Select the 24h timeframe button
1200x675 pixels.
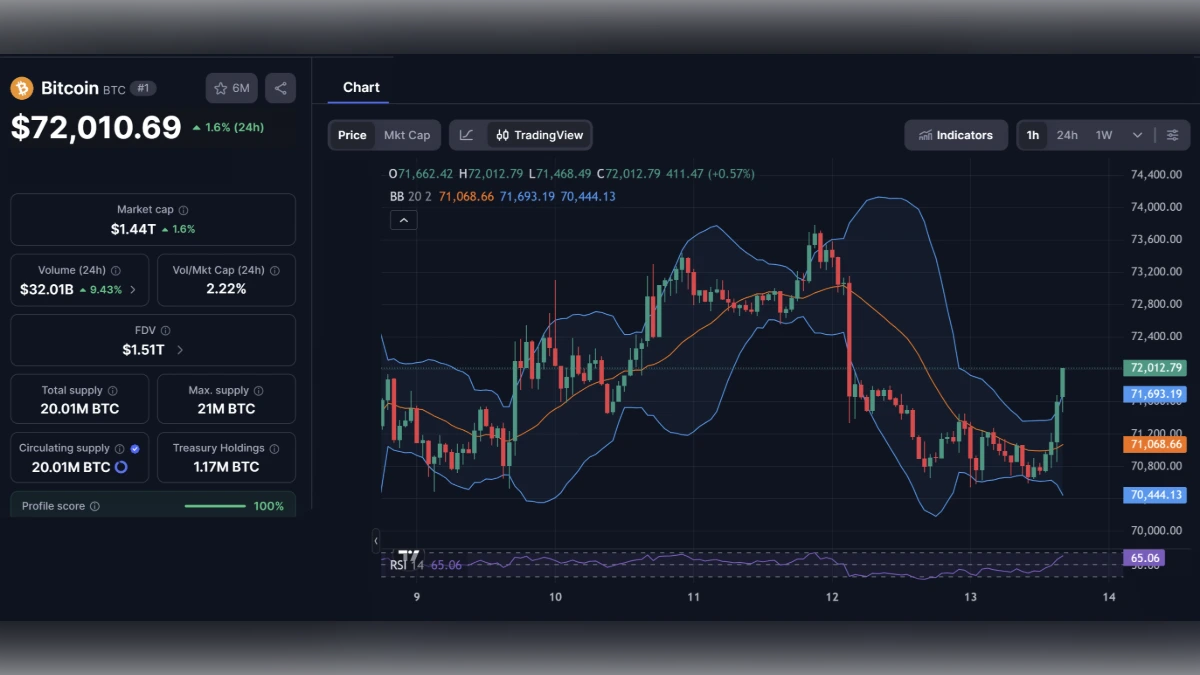coord(1067,135)
